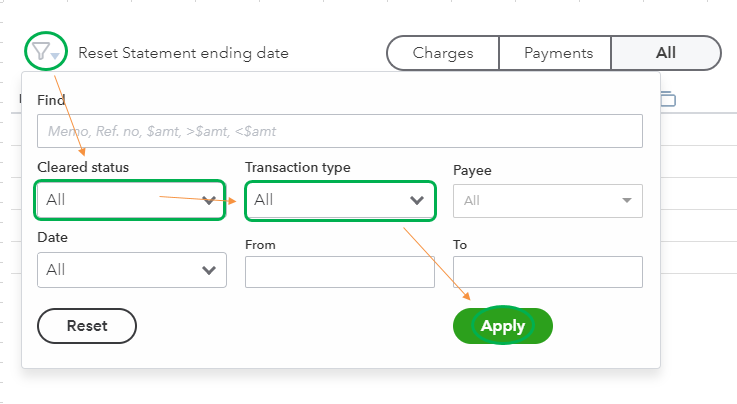This screenshot has height=404, width=737.
Task: Click the funnel filter icon
Action: coord(40,51)
